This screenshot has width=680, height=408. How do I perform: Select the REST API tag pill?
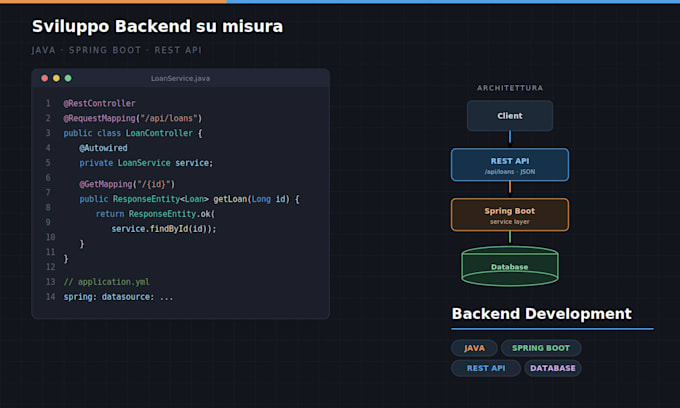coord(486,368)
